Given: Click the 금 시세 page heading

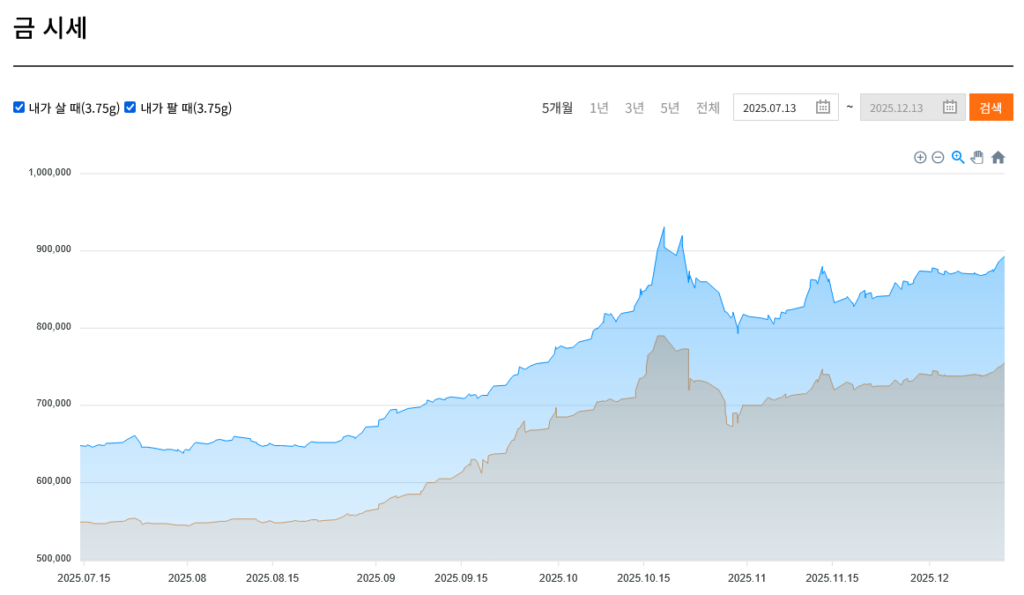Looking at the screenshot, I should (50, 28).
